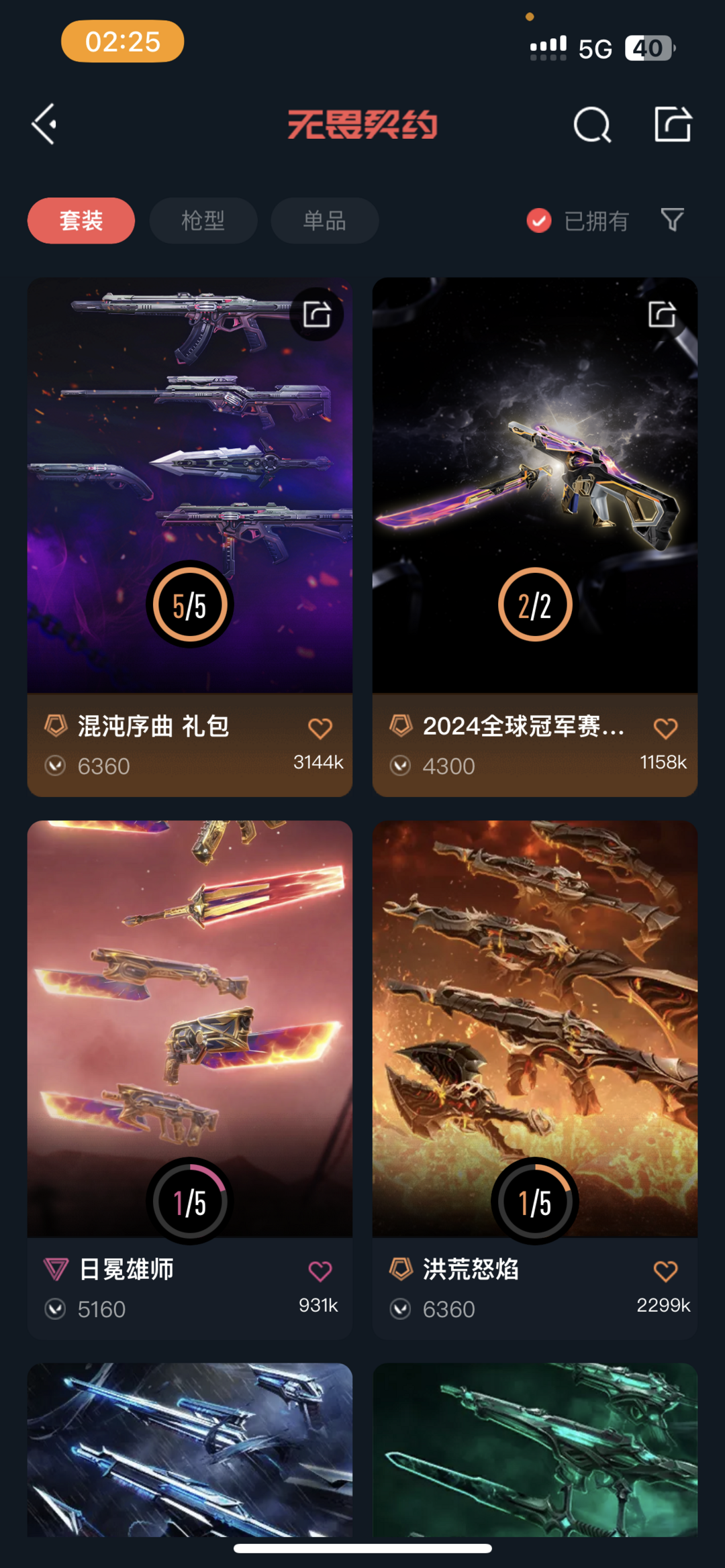Tap the heart on 洪荒怒焰

[x=665, y=1271]
